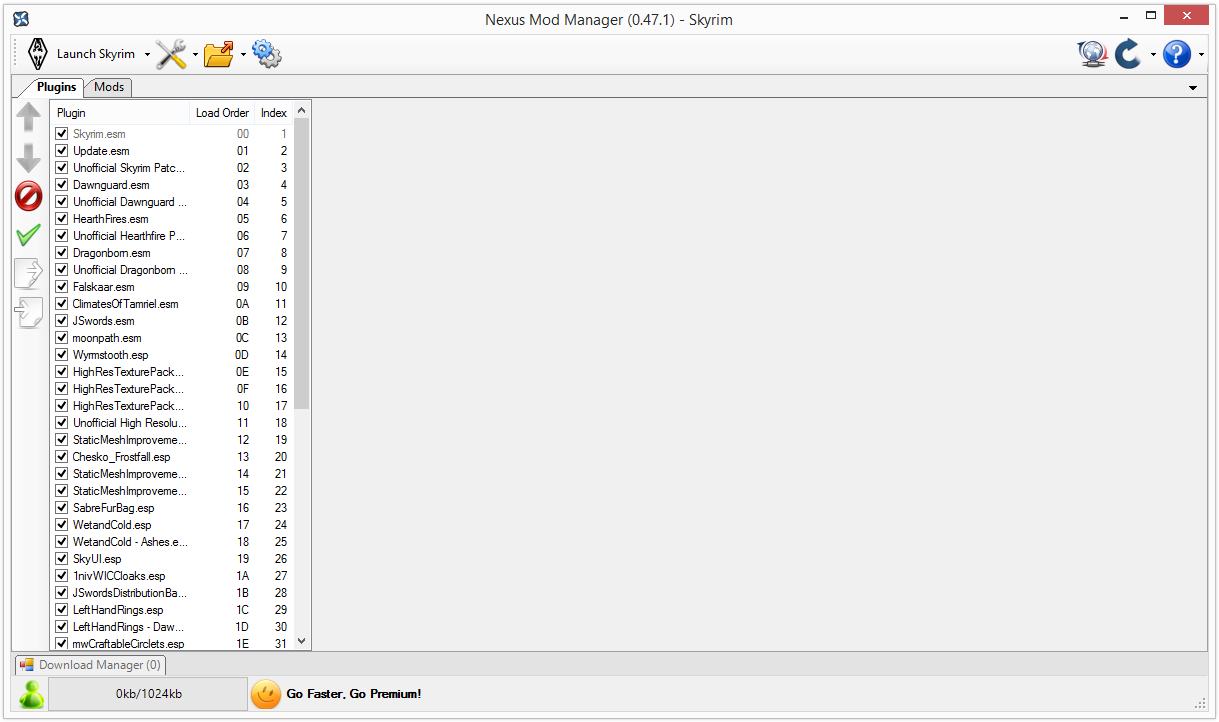Enable all plugins with the green check
The width and height of the screenshot is (1219, 722).
[x=29, y=235]
